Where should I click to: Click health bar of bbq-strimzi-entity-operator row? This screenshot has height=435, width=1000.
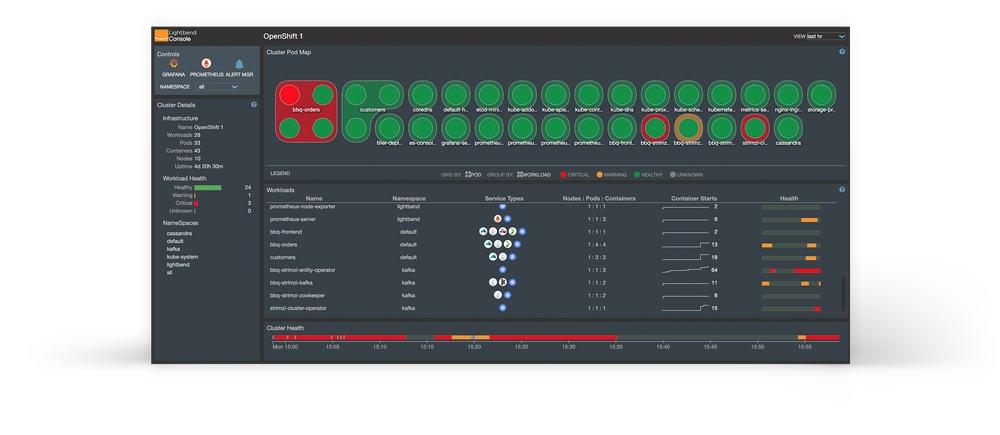[x=791, y=270]
